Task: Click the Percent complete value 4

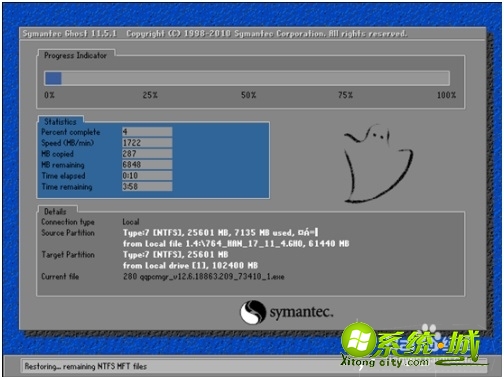Action: point(147,132)
